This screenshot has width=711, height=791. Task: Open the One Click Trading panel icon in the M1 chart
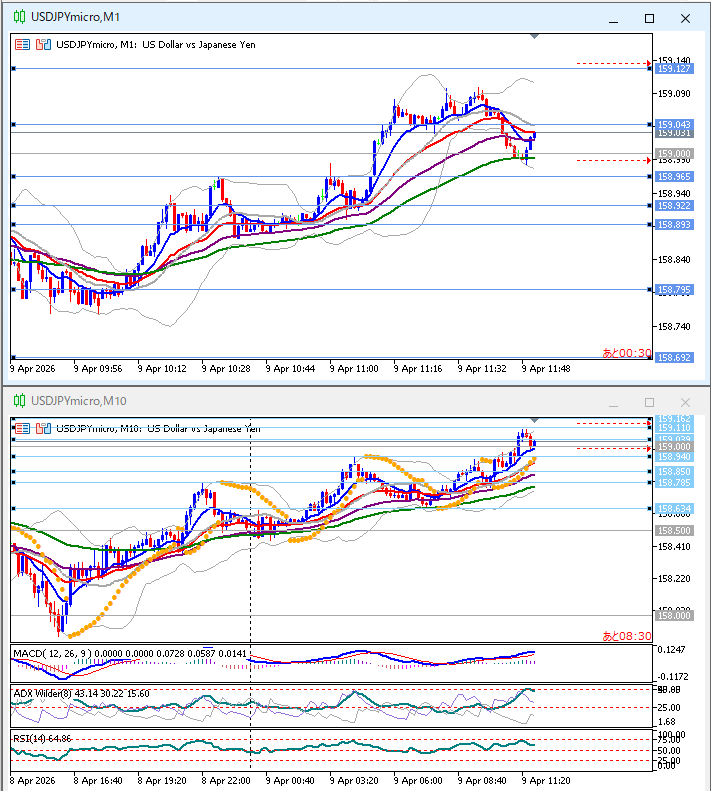coord(43,44)
